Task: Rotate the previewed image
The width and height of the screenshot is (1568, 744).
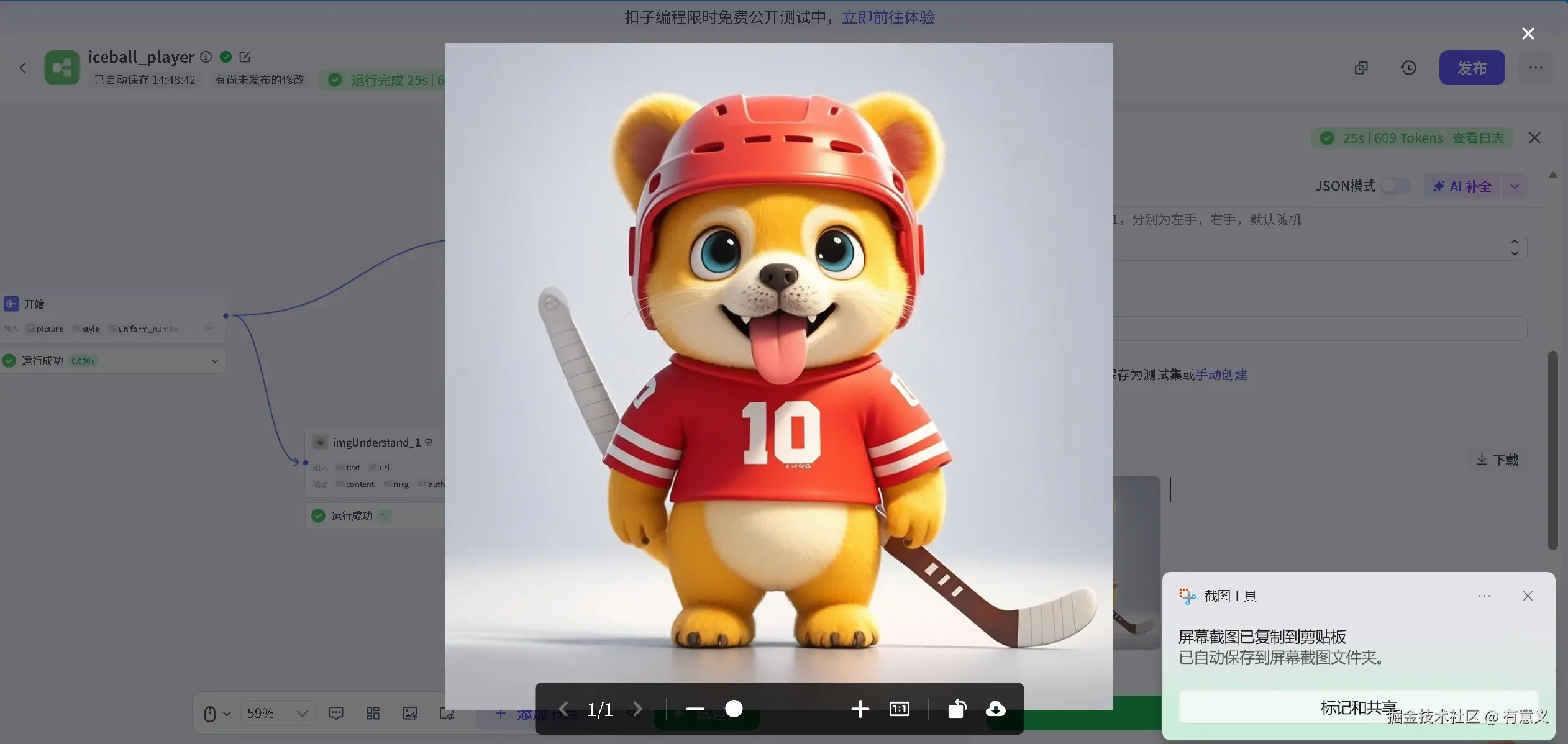Action: [x=957, y=709]
